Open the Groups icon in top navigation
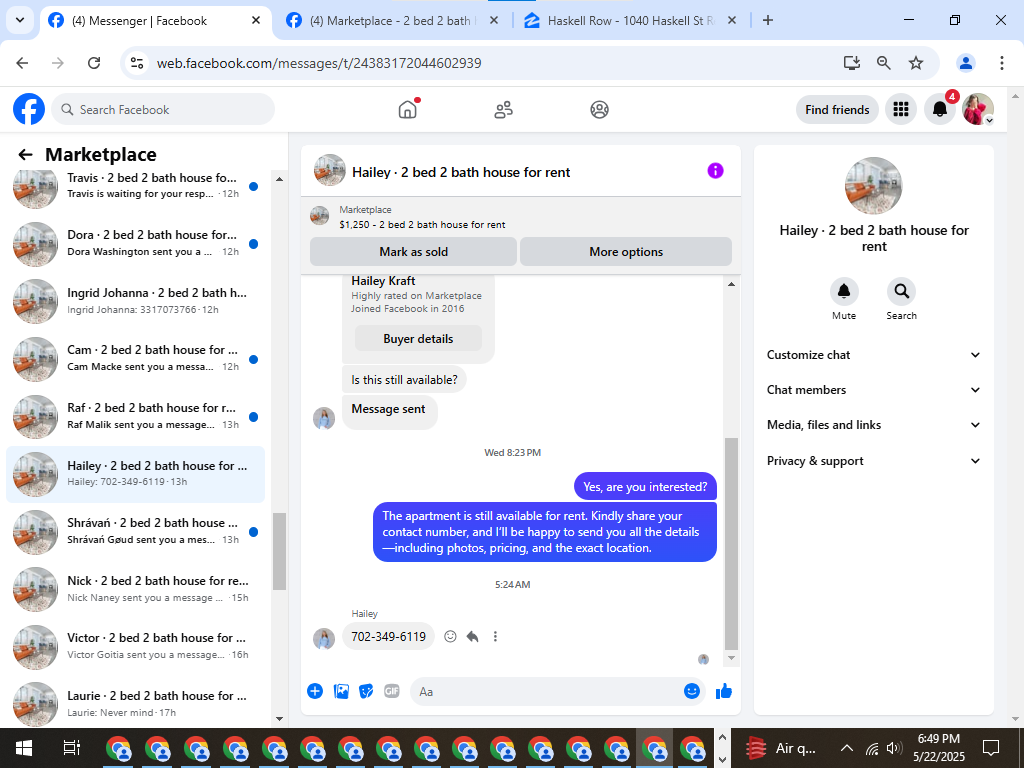Viewport: 1024px width, 768px height. (x=600, y=110)
